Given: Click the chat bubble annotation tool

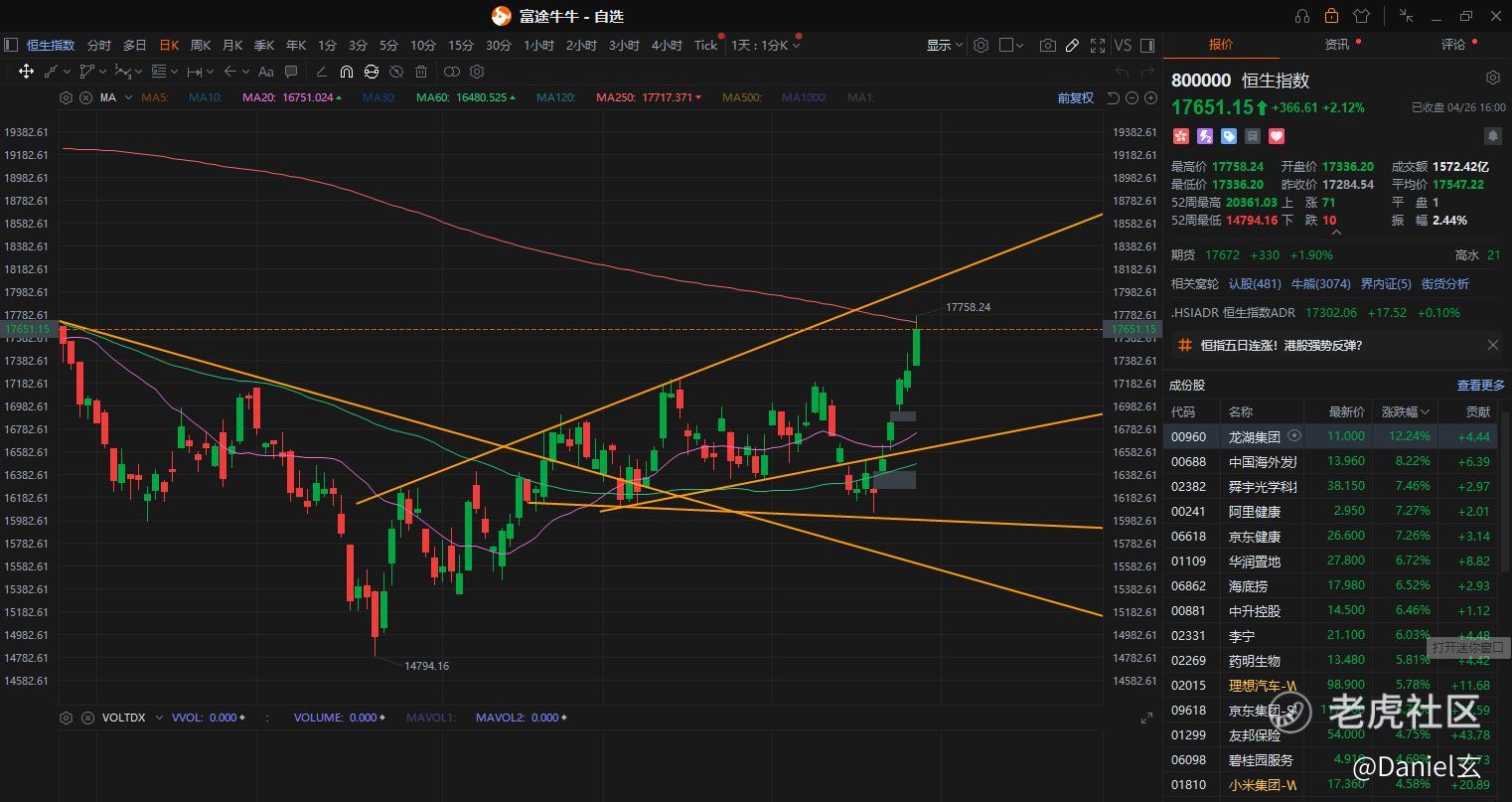Looking at the screenshot, I should pyautogui.click(x=291, y=72).
